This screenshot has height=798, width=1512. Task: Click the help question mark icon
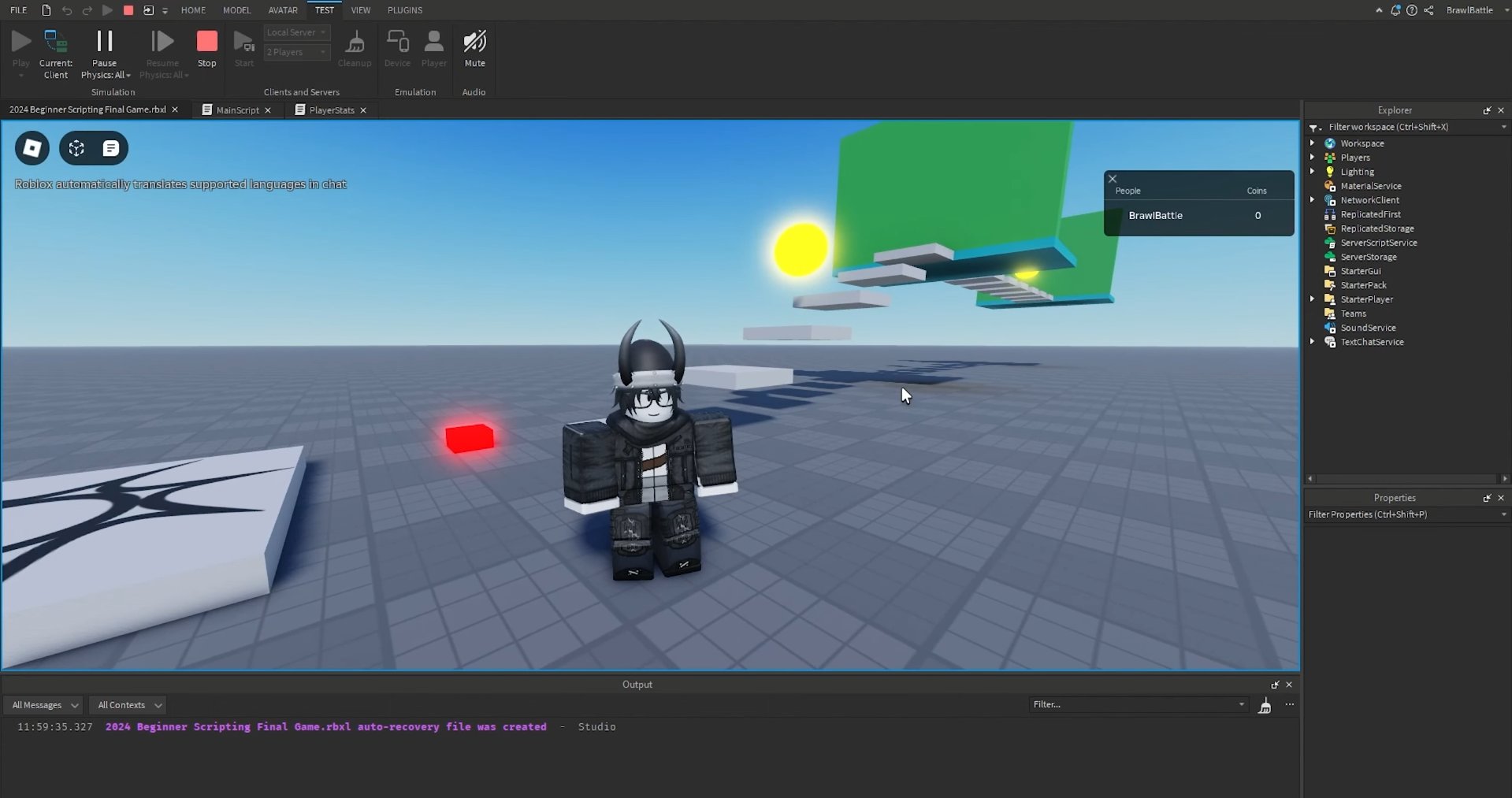coord(1412,10)
